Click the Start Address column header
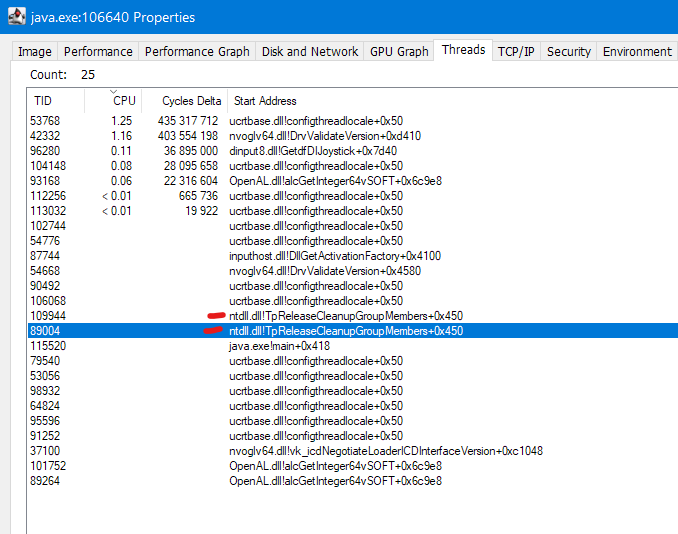678x534 pixels. click(x=264, y=101)
